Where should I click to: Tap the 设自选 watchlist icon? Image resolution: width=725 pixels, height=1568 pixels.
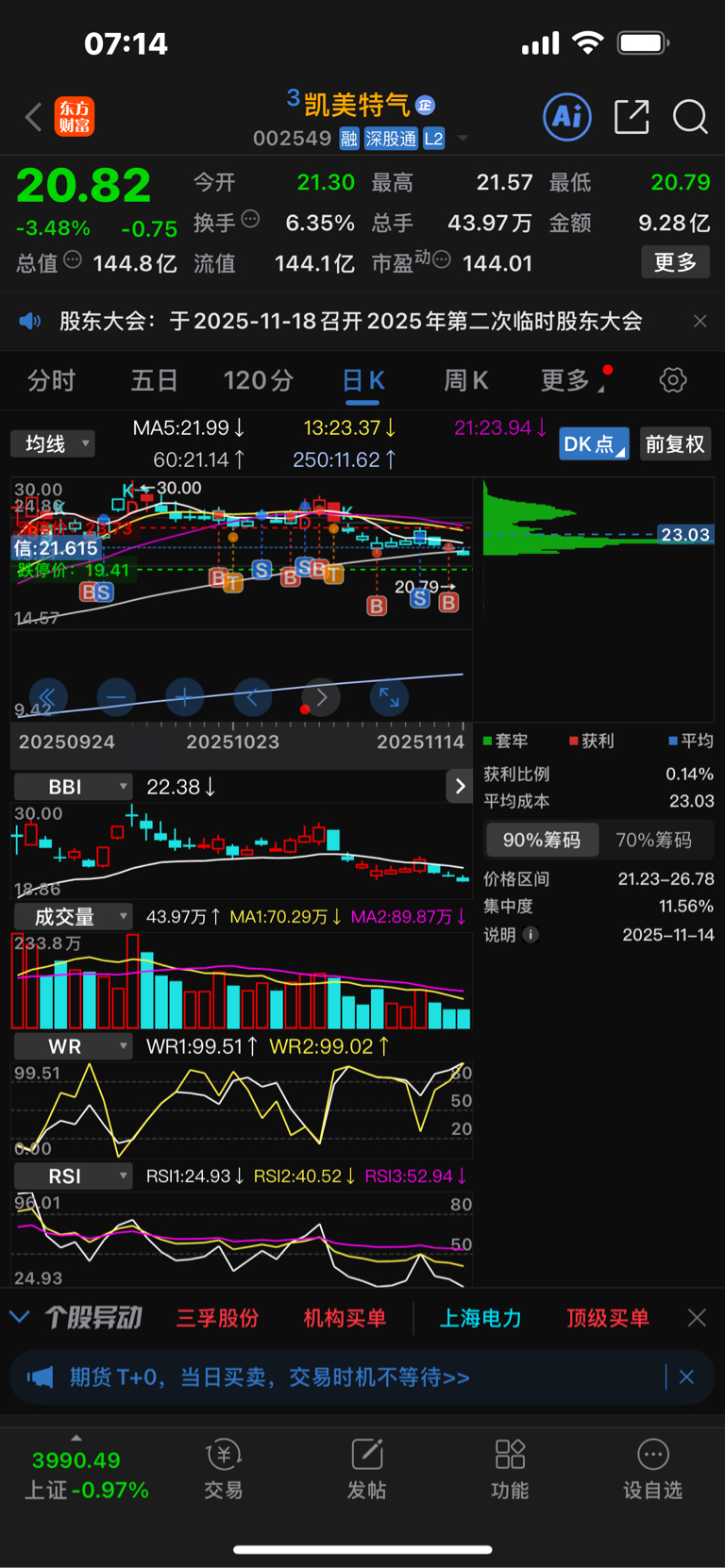(652, 1469)
